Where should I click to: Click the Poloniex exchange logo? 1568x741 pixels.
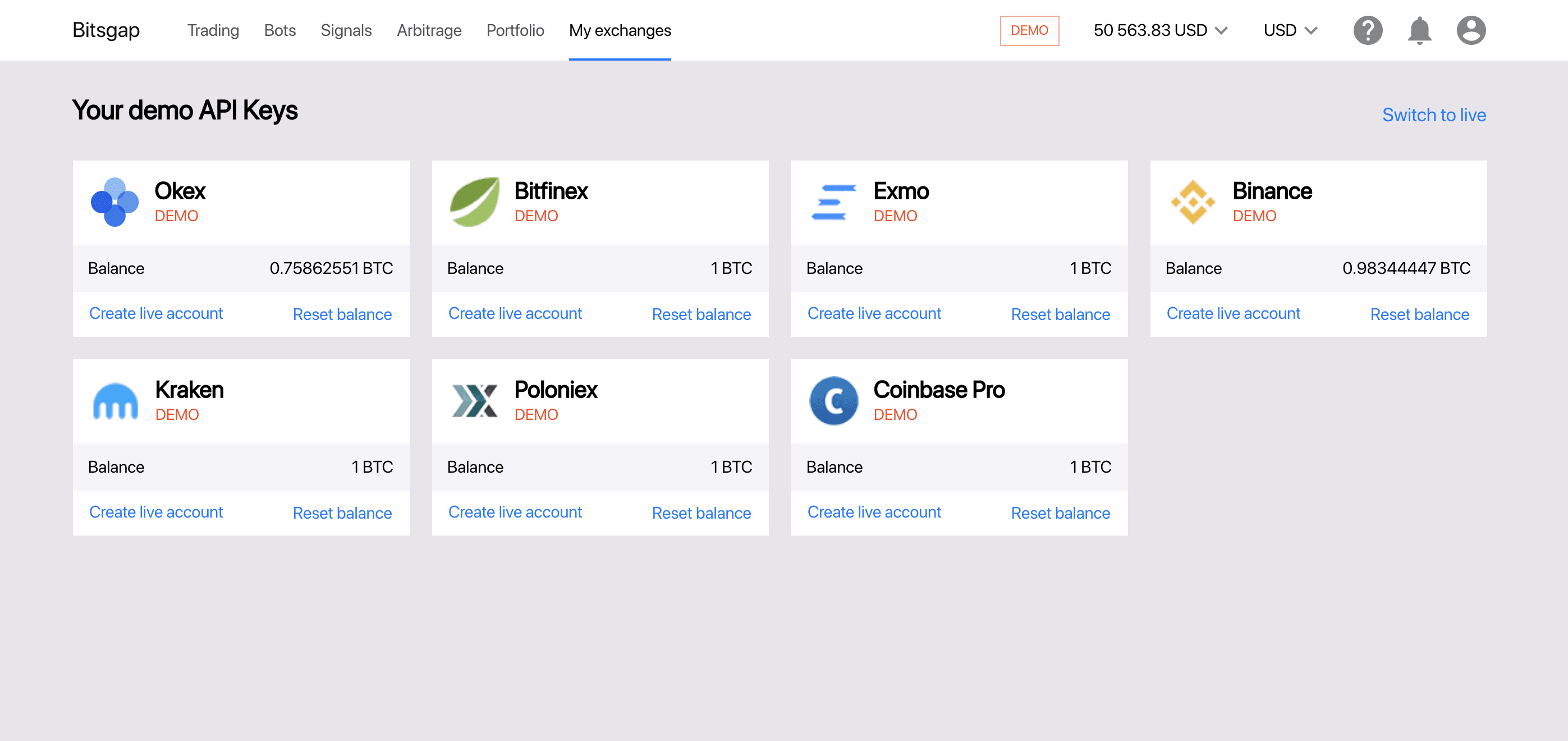475,400
